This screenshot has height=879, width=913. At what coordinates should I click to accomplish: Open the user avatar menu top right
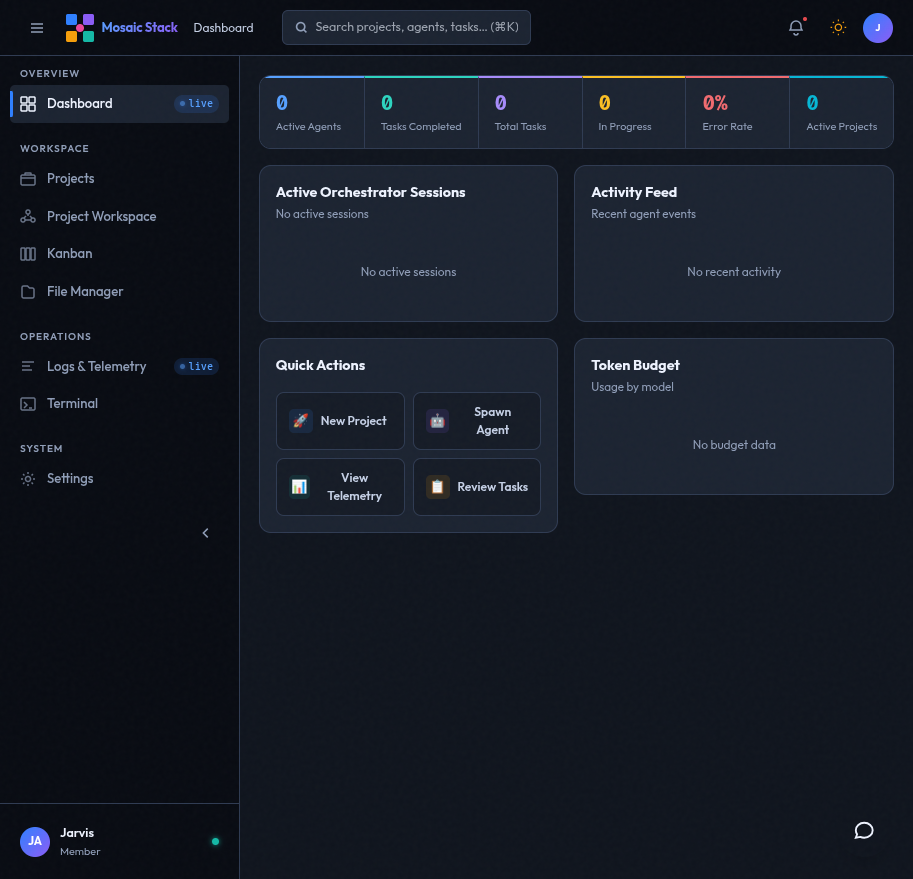(x=878, y=28)
